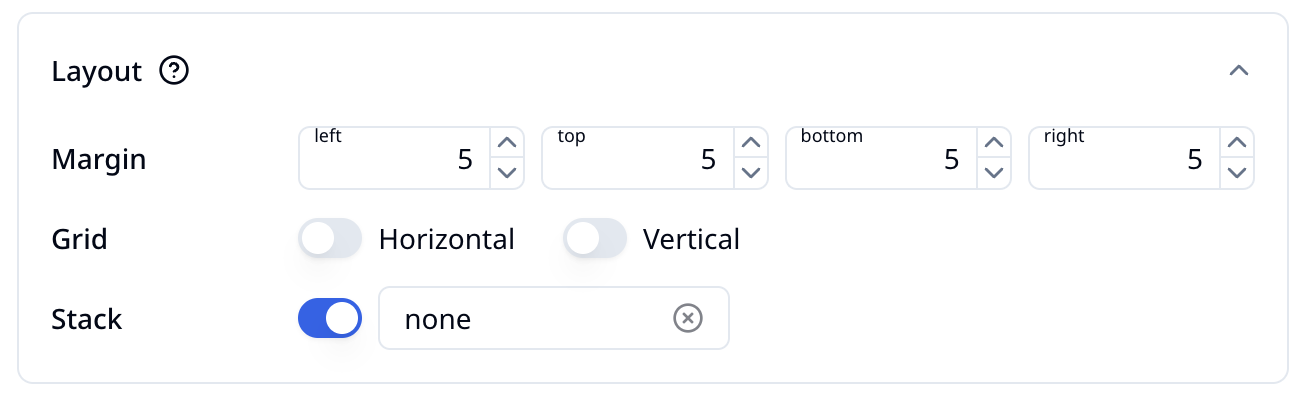Decrease the bottom margin value

tap(994, 173)
